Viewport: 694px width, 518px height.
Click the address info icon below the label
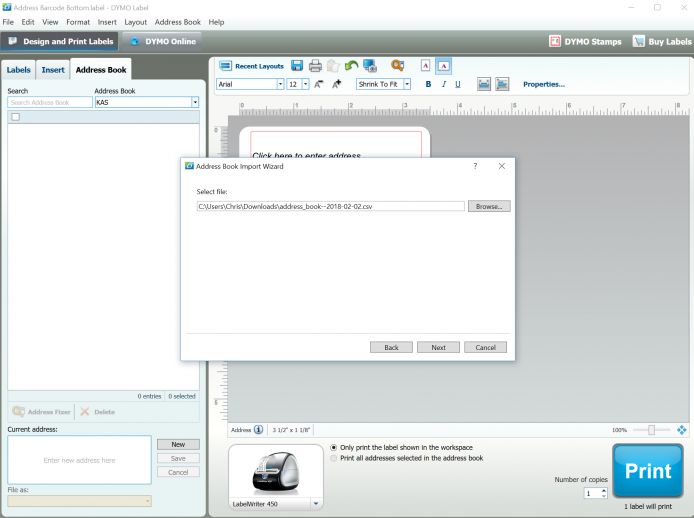point(258,430)
